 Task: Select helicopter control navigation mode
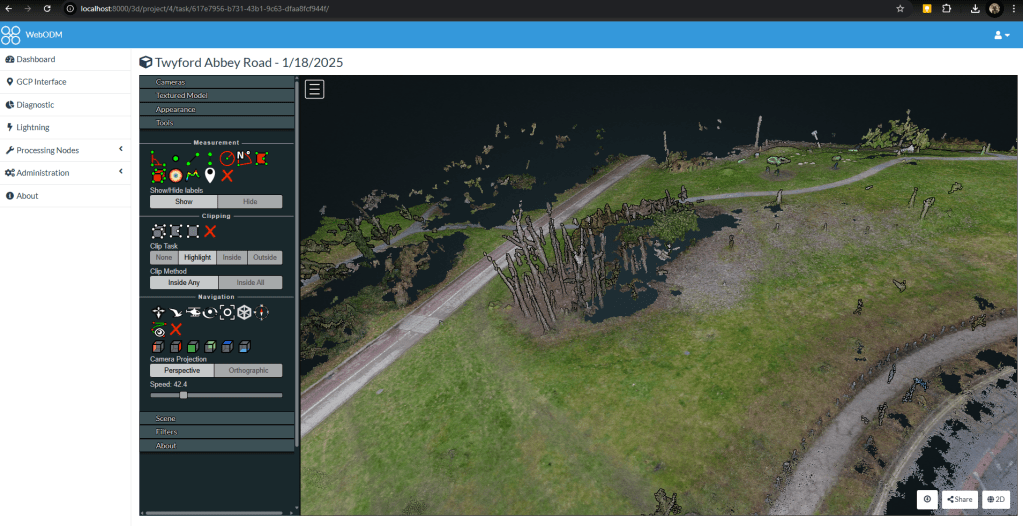[193, 312]
